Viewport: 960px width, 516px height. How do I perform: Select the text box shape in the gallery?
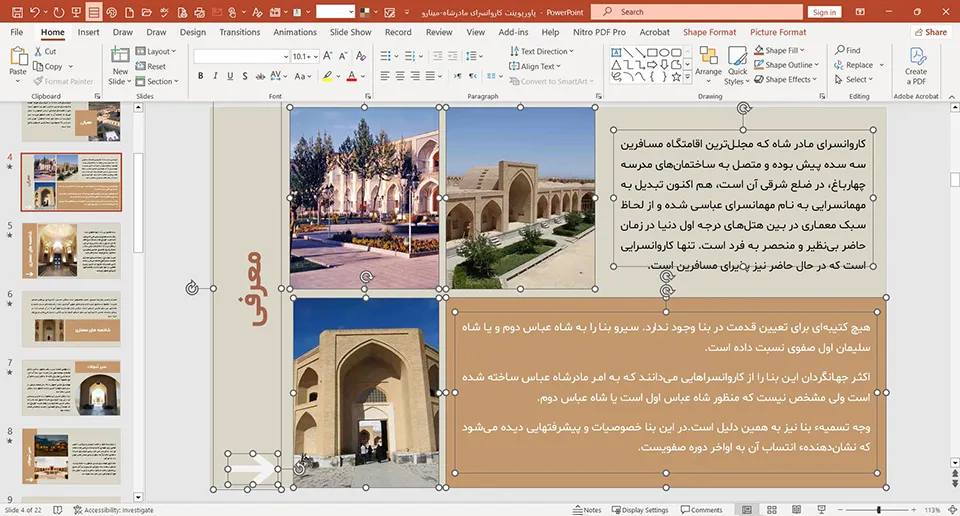point(617,53)
